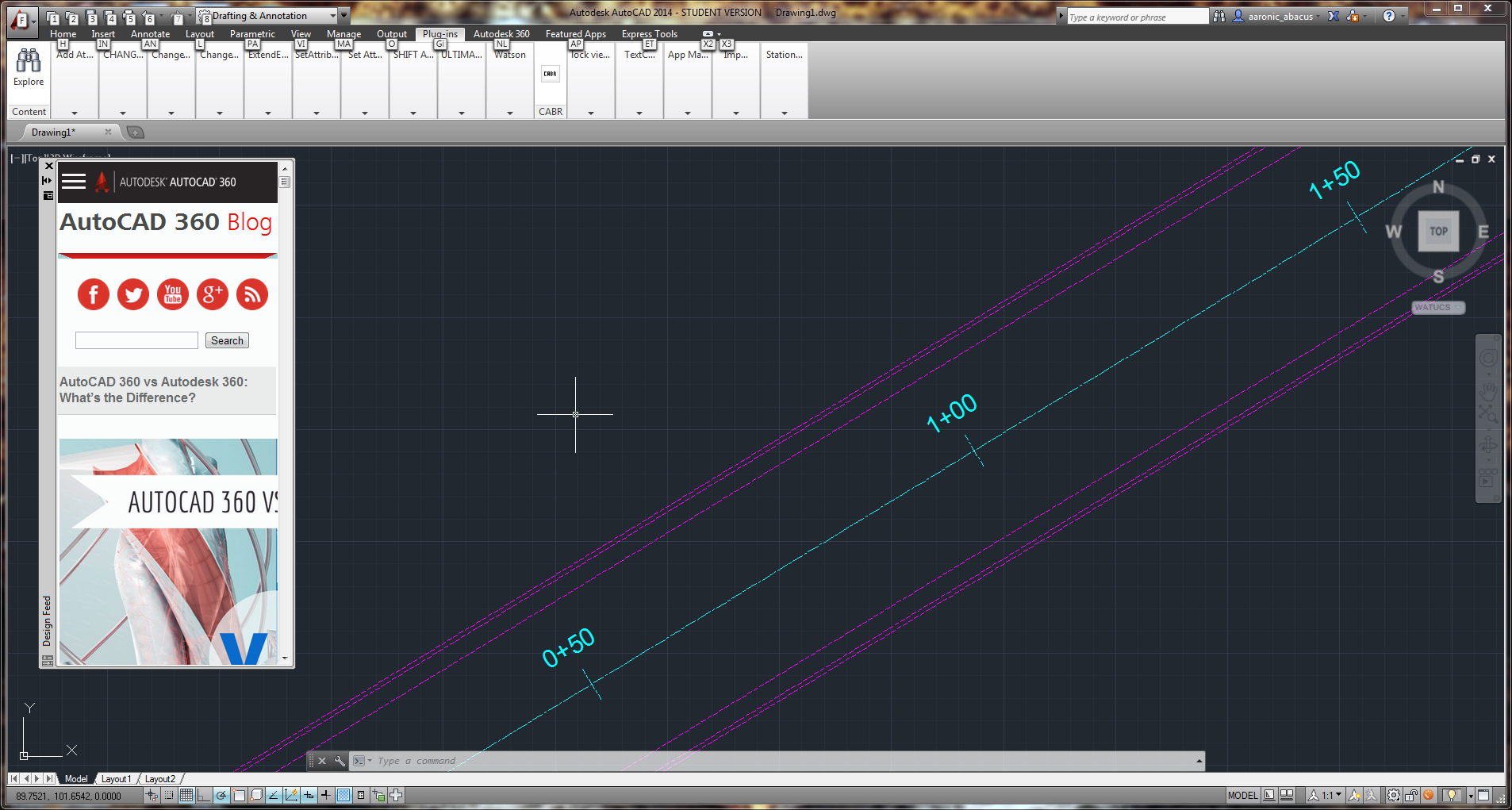Click the blog search text field
This screenshot has height=810, width=1512.
pyautogui.click(x=136, y=340)
